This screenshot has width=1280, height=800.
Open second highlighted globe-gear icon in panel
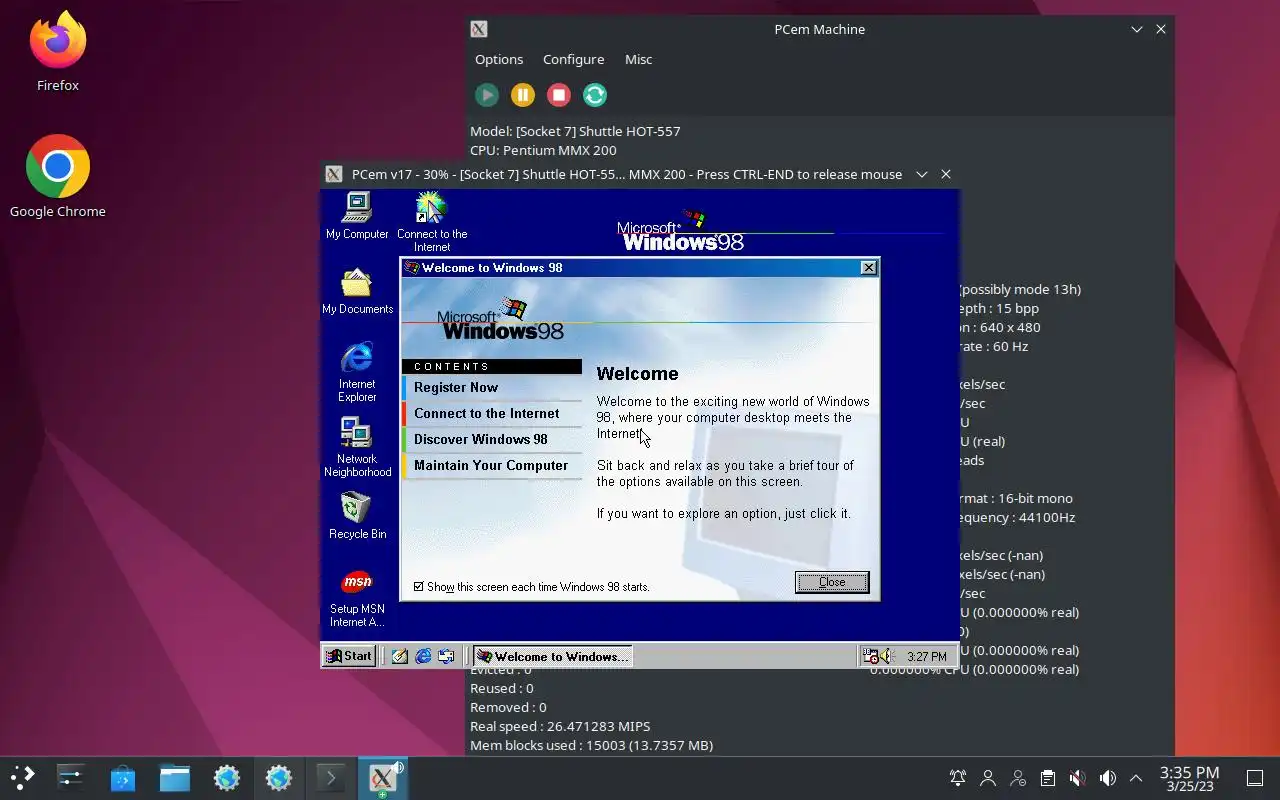tap(279, 777)
